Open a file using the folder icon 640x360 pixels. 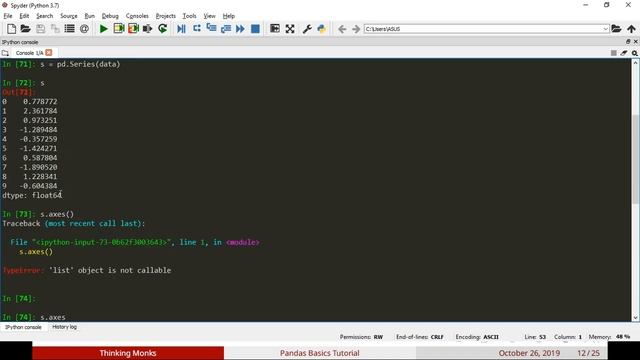tap(25, 29)
